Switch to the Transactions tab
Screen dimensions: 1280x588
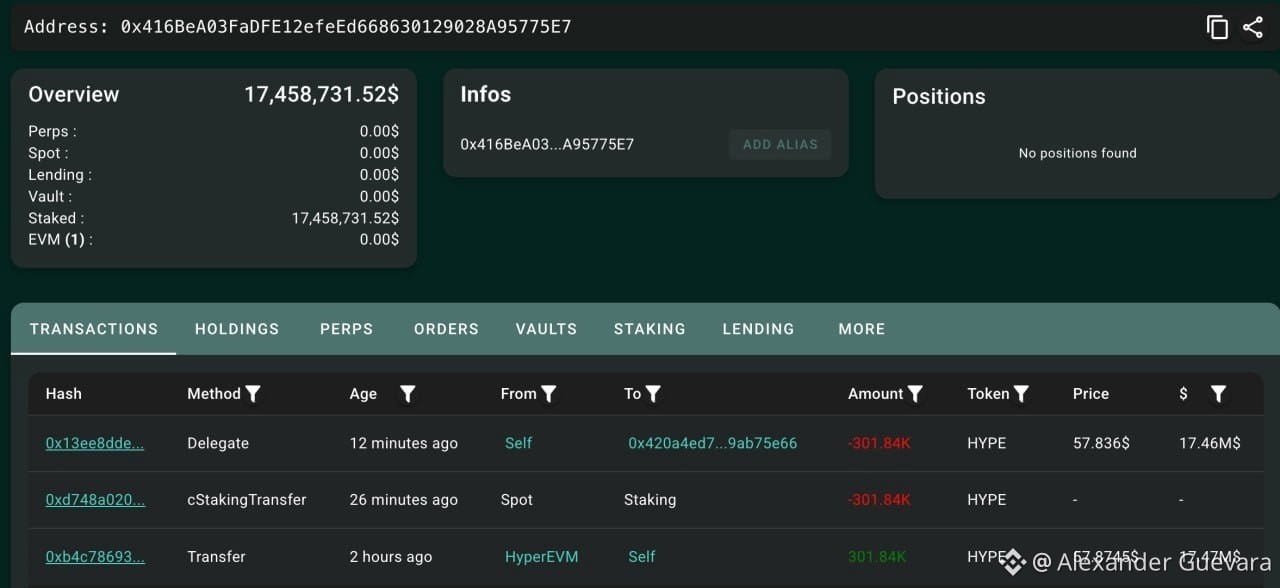click(x=94, y=329)
